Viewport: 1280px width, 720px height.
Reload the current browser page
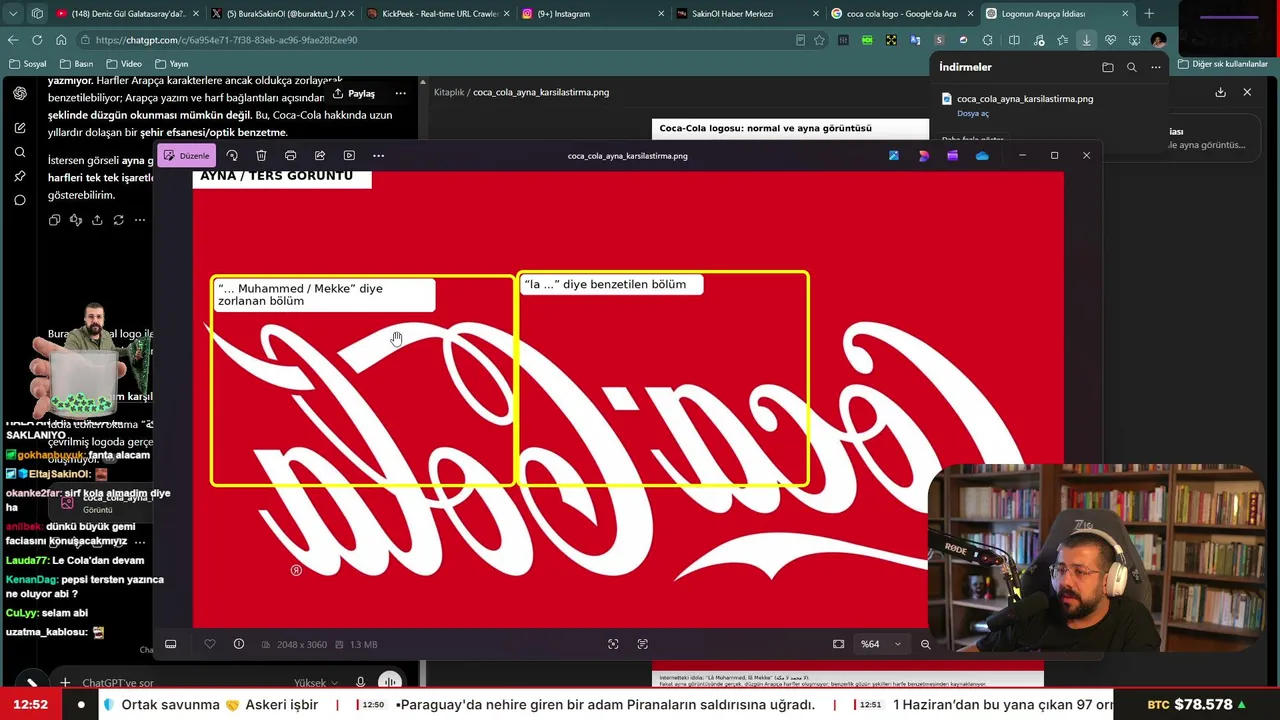tap(37, 40)
